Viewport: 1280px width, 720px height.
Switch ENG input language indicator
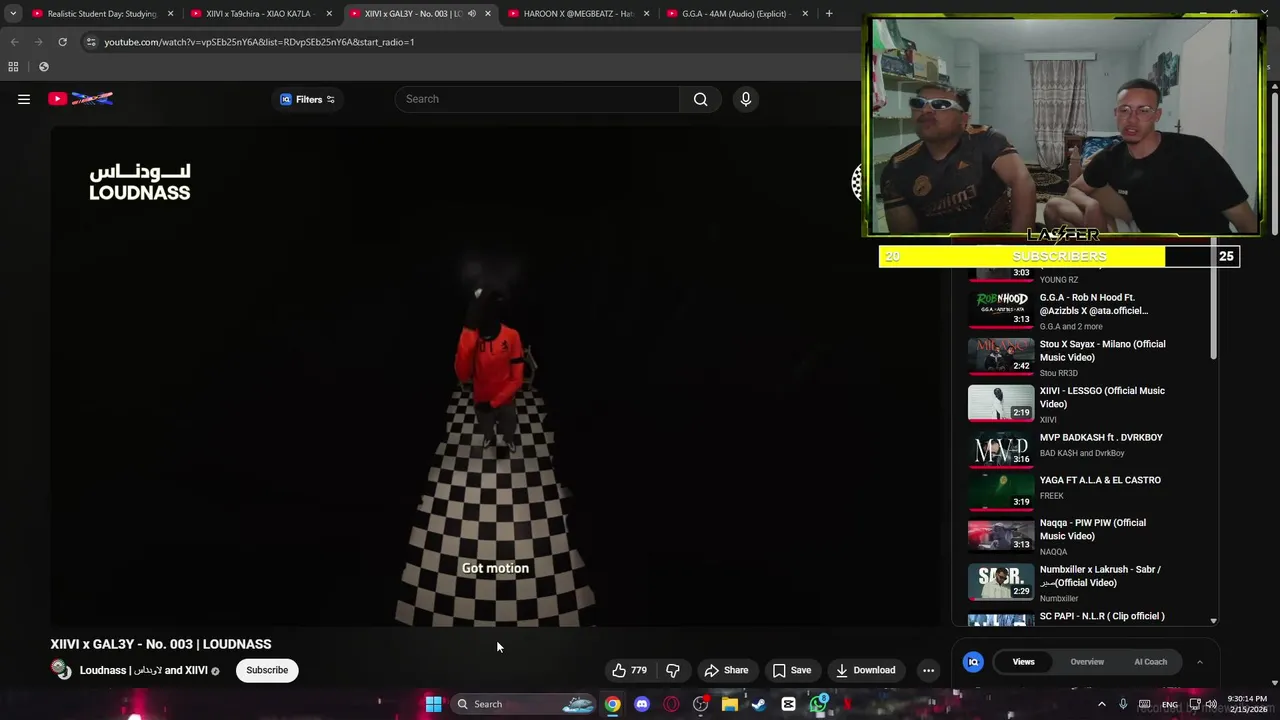1169,705
